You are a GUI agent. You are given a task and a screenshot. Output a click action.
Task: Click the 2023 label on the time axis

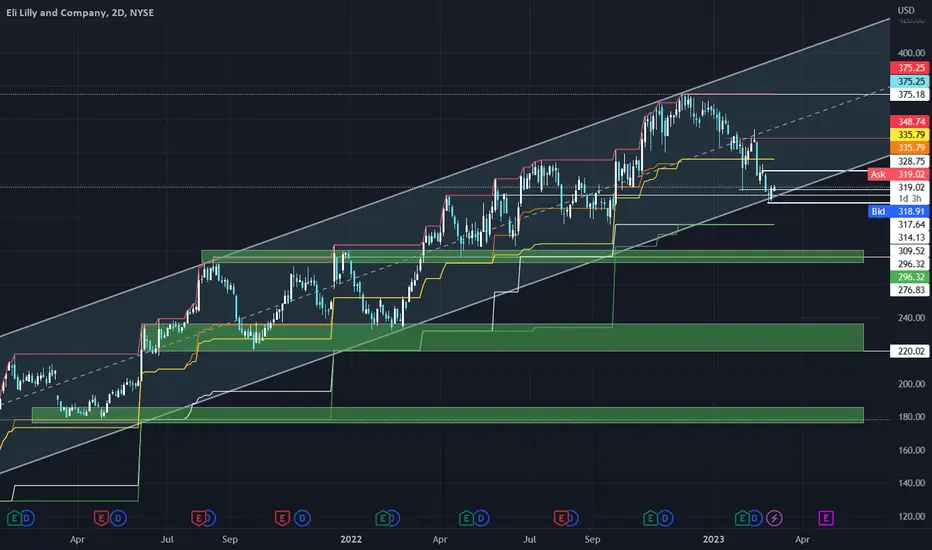click(713, 539)
